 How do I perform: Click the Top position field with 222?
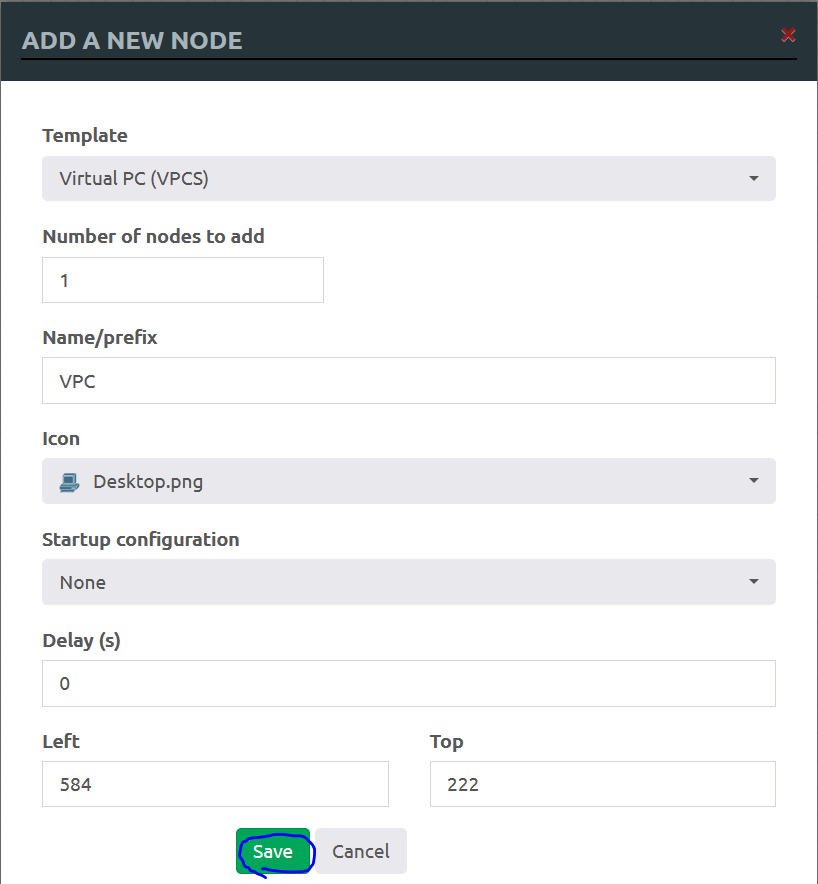(603, 784)
